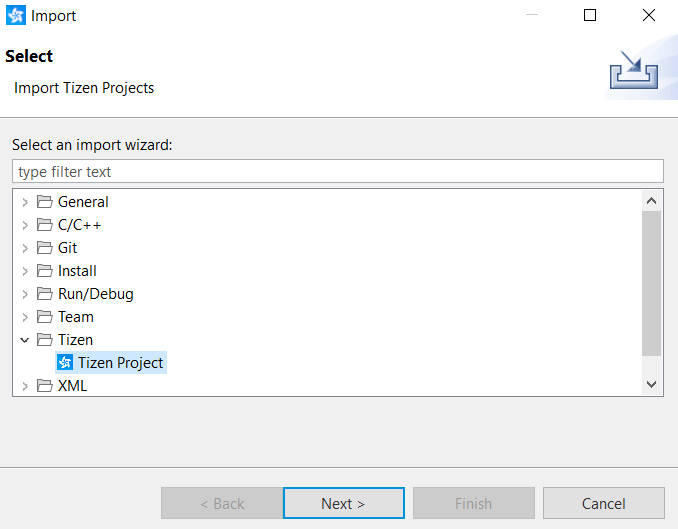Click the XML folder icon
This screenshot has height=529, width=678.
click(x=45, y=385)
